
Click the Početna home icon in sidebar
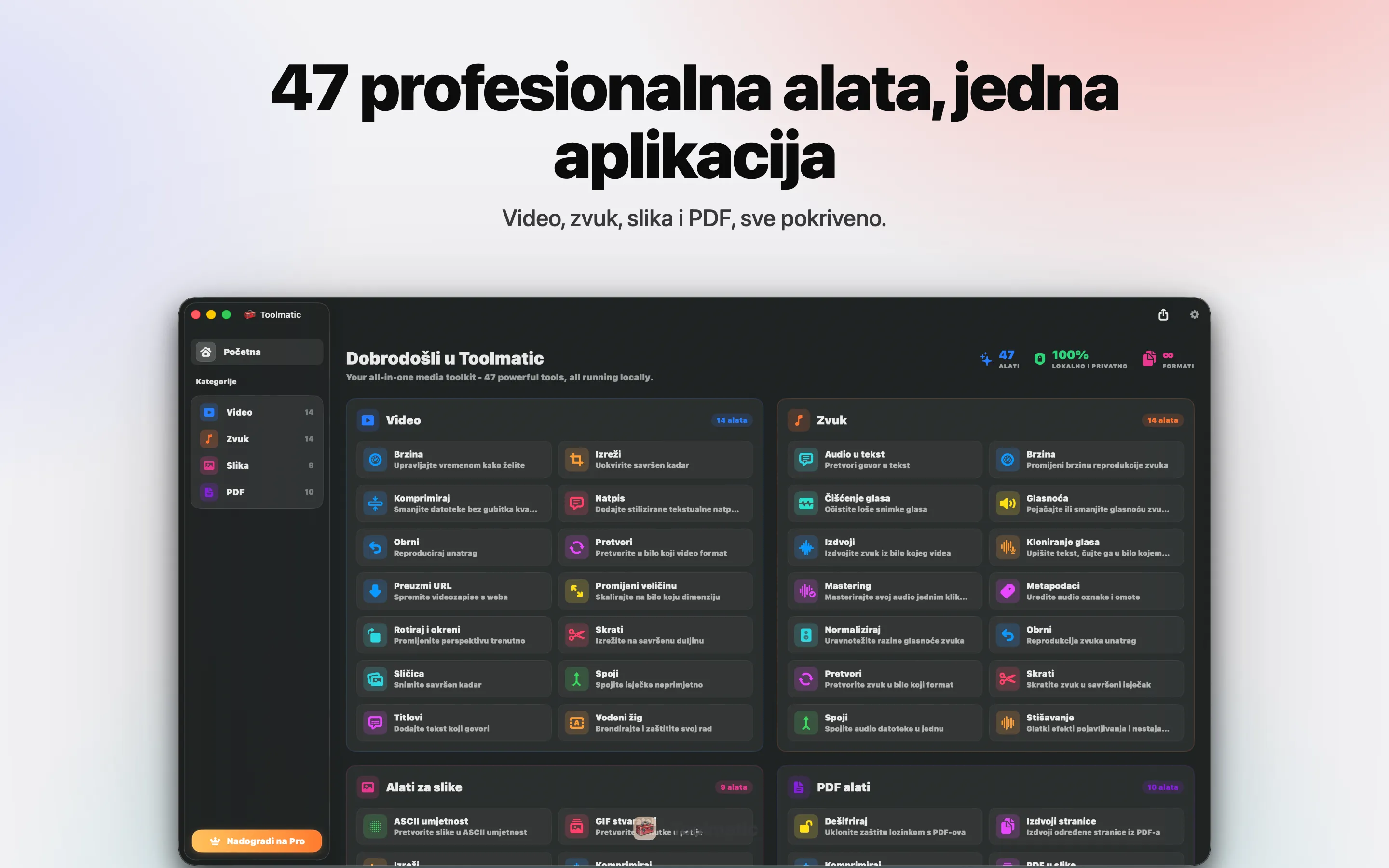point(206,352)
